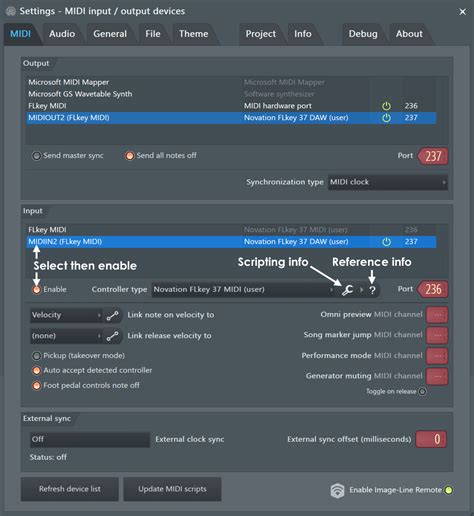
Task: Click Update MIDI scripts button
Action: [172, 489]
